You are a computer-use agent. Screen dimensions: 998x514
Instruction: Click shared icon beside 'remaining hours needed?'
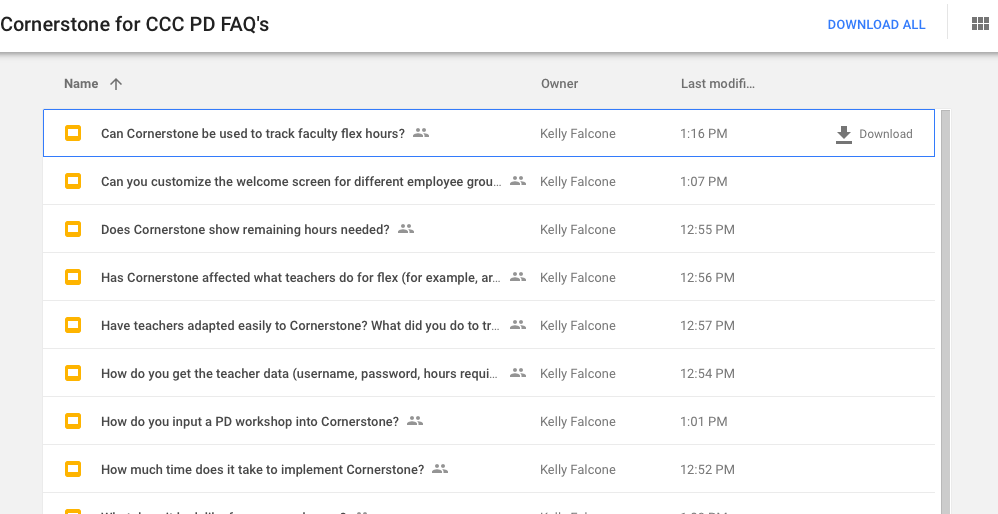pos(406,229)
